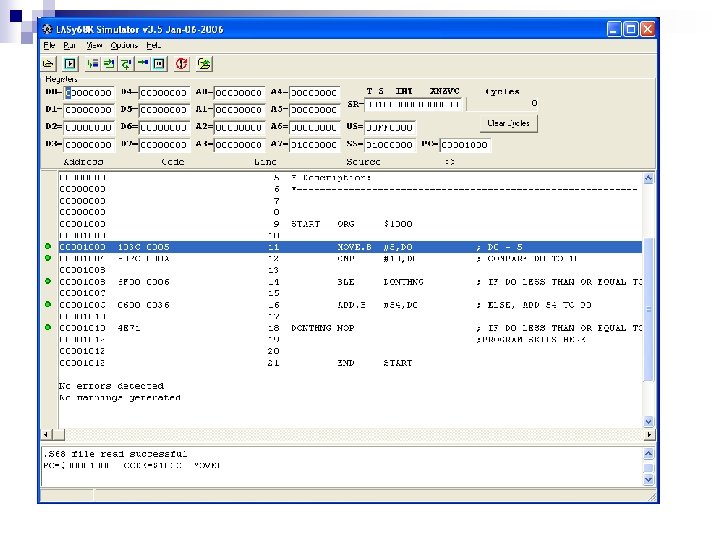This screenshot has width=720, height=540.
Task: Click the first green step icon in toolbar
Action: click(93, 63)
